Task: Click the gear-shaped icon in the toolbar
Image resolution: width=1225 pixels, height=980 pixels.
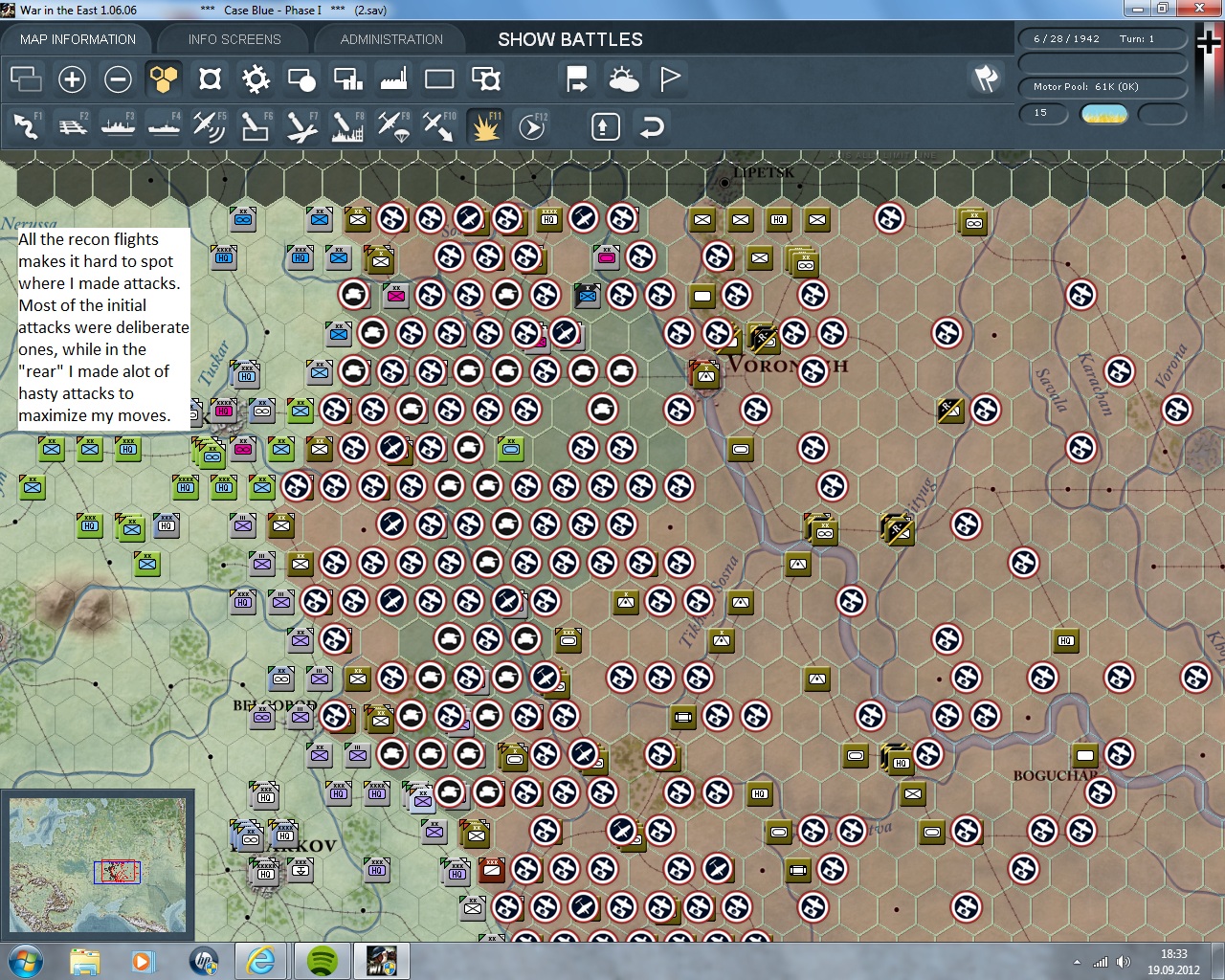Action: click(256, 78)
